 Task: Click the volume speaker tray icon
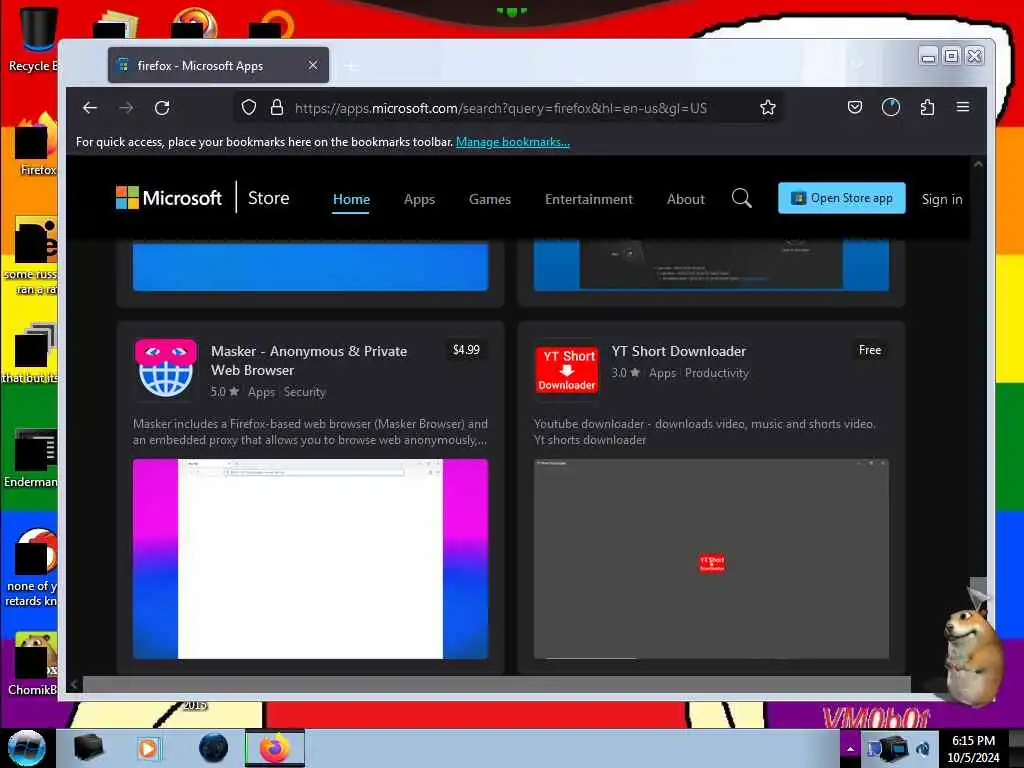coord(923,749)
